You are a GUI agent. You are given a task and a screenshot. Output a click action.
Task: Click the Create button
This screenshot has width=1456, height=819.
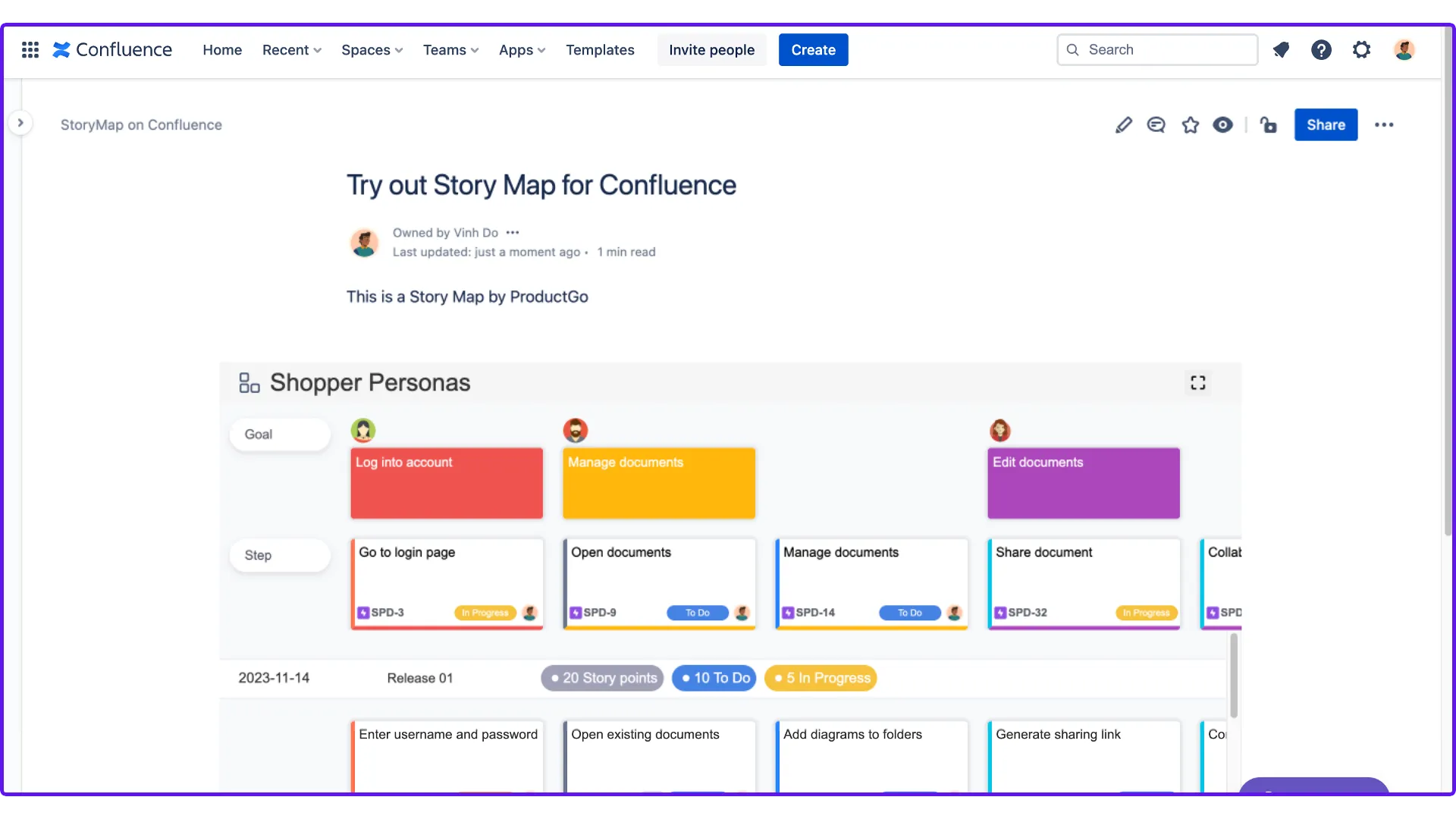coord(813,50)
